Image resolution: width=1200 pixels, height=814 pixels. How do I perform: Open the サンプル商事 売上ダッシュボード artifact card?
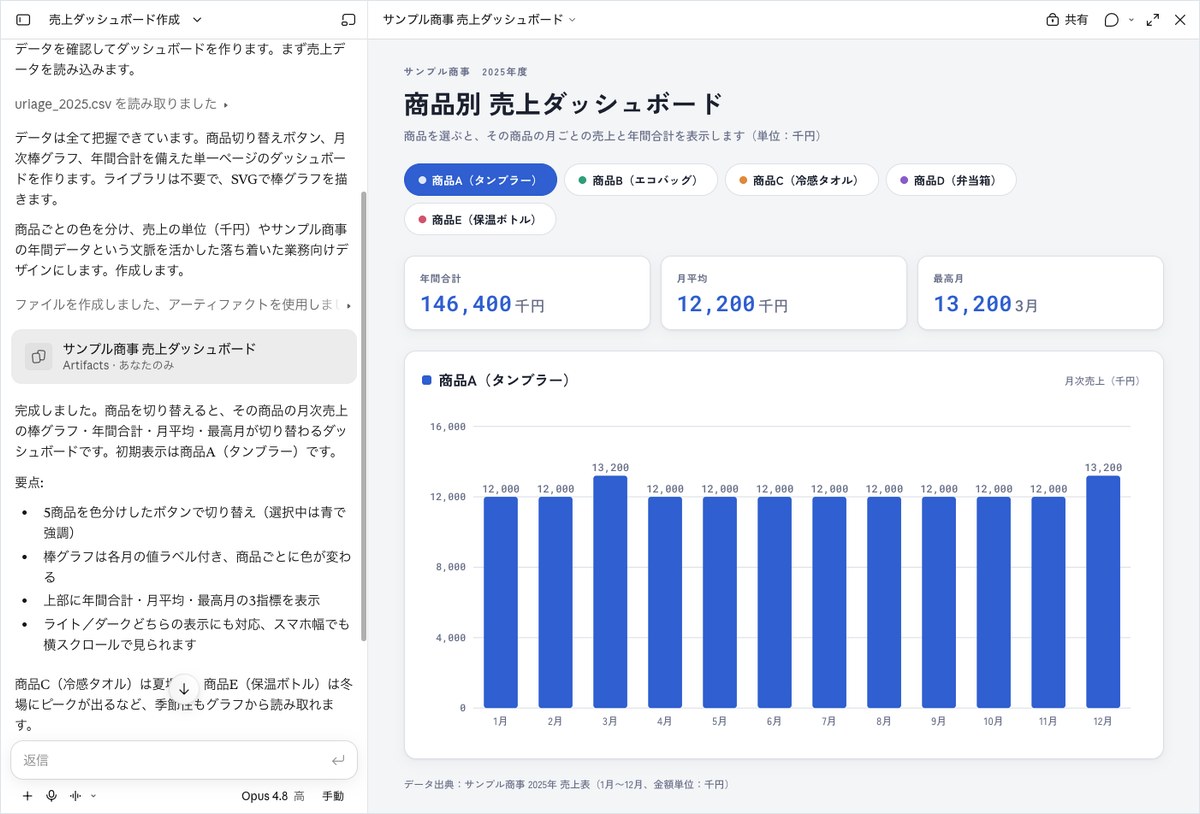point(184,356)
